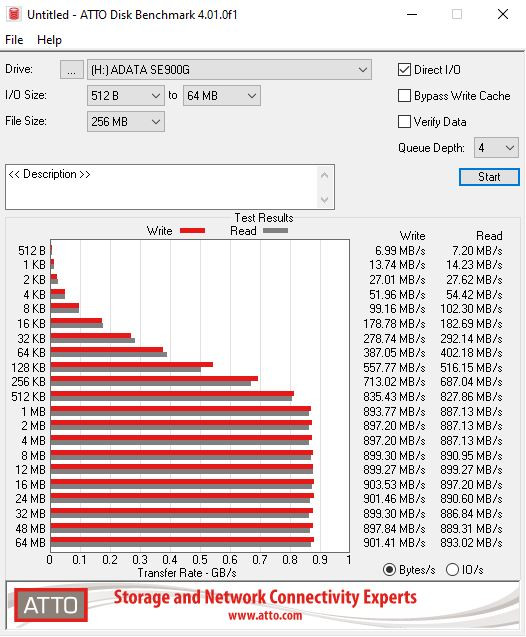
Task: Click the red Write legend swatch
Action: pos(193,231)
